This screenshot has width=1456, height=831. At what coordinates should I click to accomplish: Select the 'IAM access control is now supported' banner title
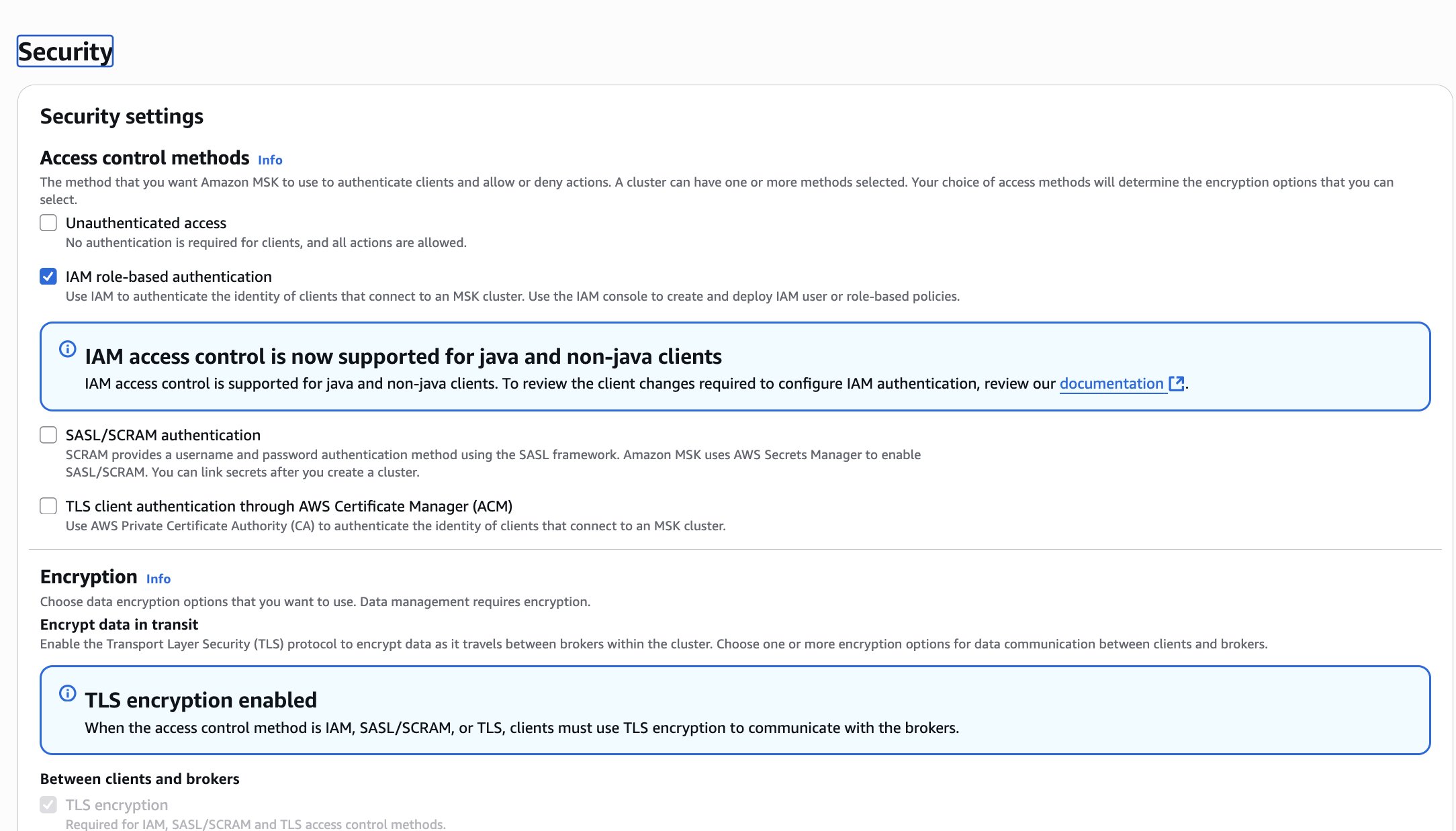coord(403,356)
